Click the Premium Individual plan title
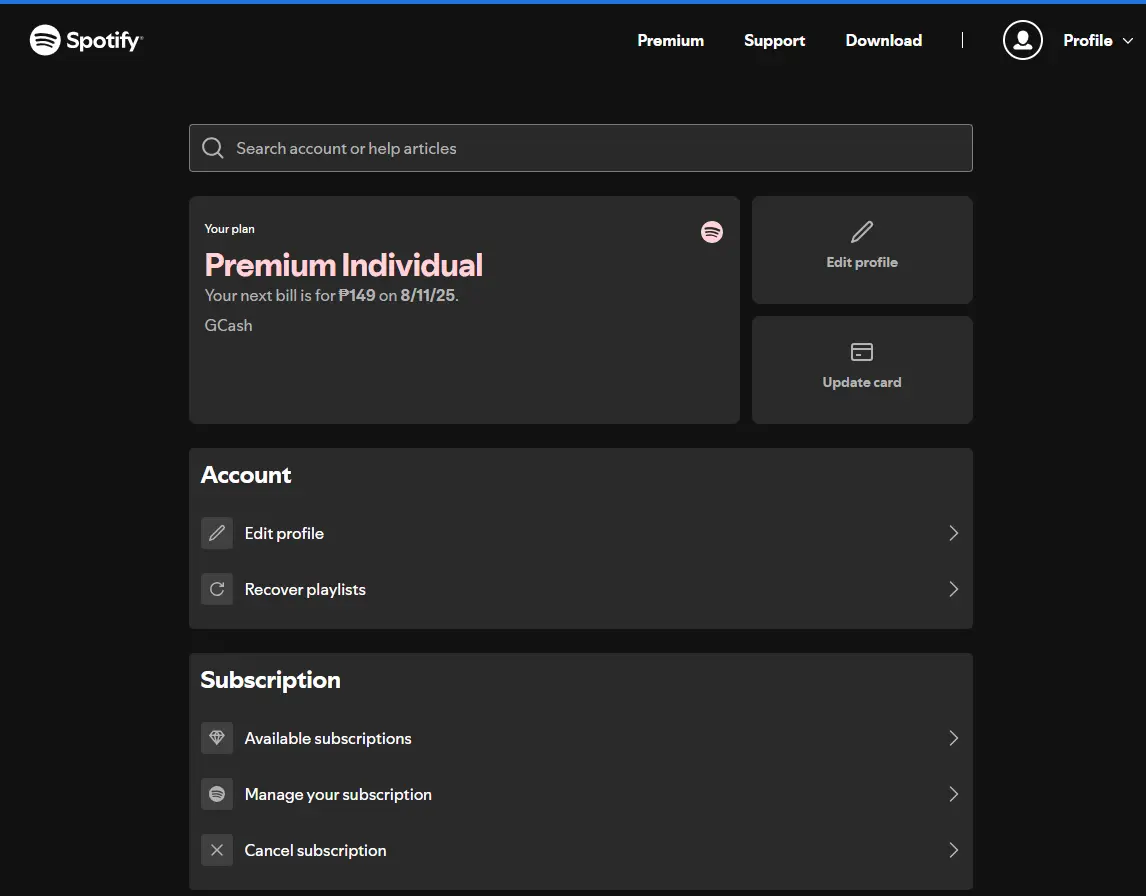This screenshot has width=1146, height=896. (x=344, y=265)
